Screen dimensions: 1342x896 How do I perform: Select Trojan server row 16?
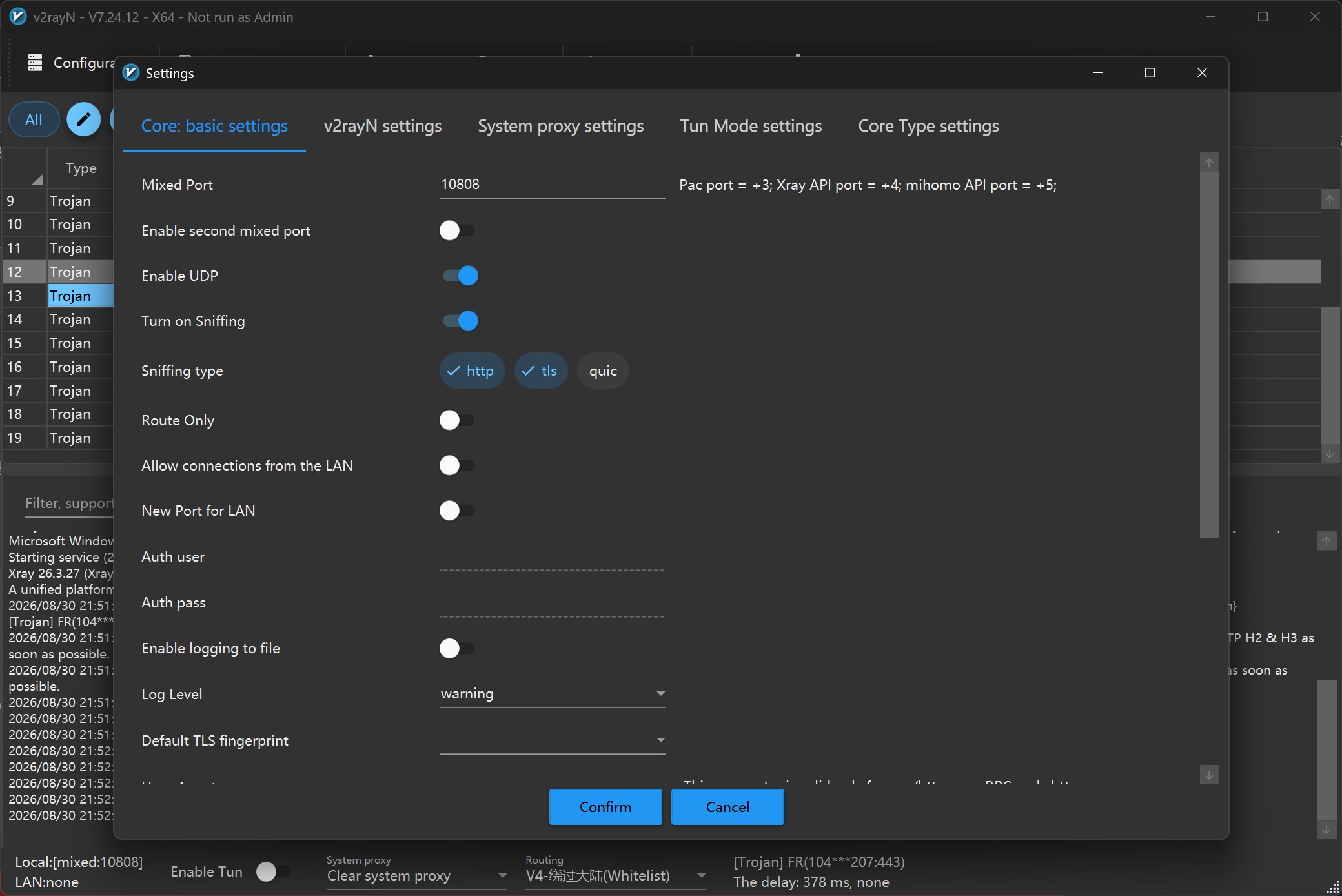click(58, 367)
